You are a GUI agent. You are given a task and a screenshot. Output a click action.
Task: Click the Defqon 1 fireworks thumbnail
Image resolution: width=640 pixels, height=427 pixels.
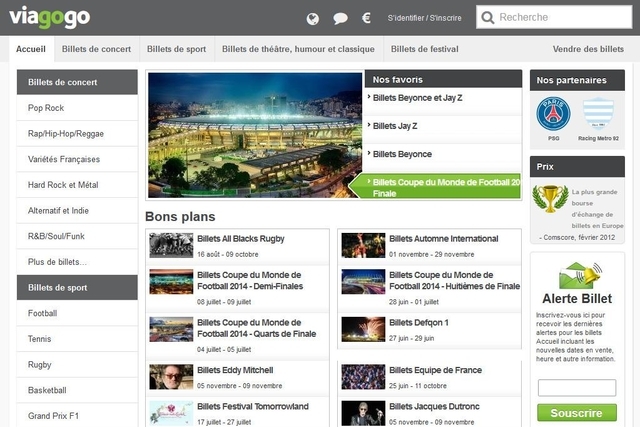click(x=363, y=329)
